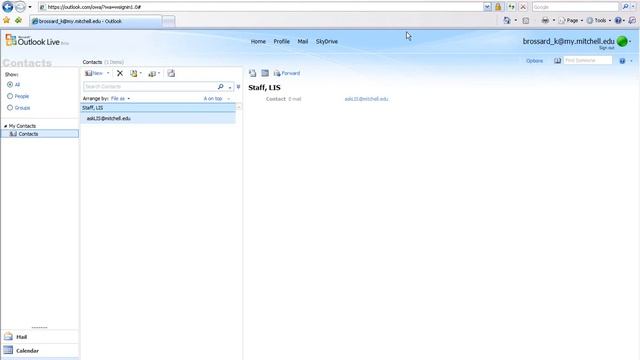Go back with the browser Back arrow

7,7
